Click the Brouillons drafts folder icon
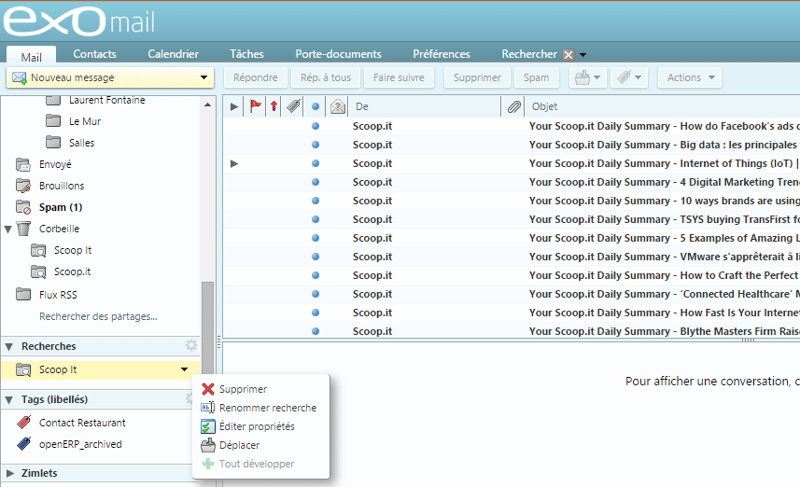 tap(23, 186)
